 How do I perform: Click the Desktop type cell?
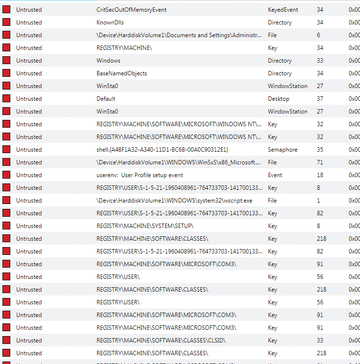tap(278, 99)
